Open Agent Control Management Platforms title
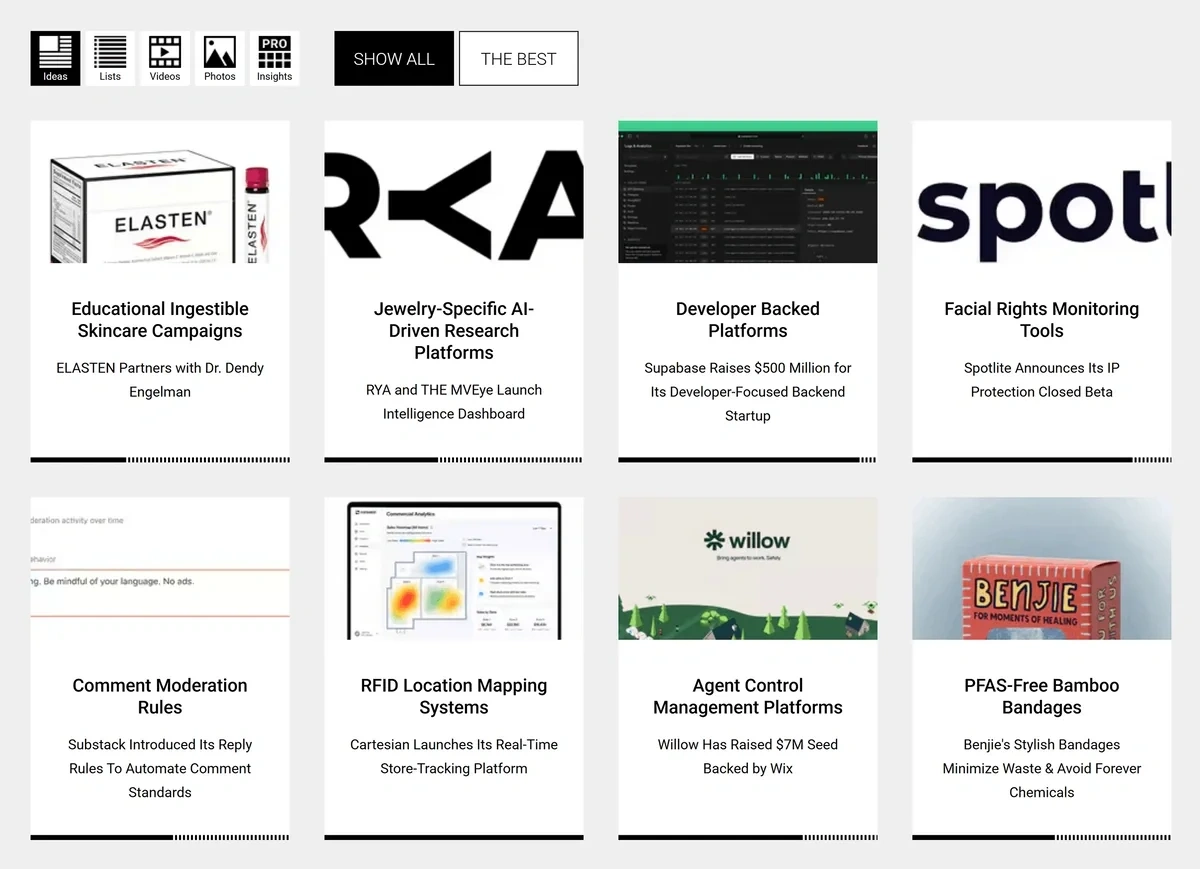Screen dimensions: 1200x869 pos(748,696)
